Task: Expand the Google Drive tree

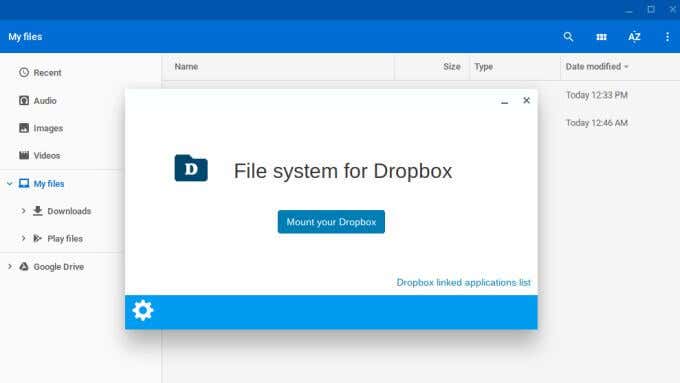Action: (10, 266)
